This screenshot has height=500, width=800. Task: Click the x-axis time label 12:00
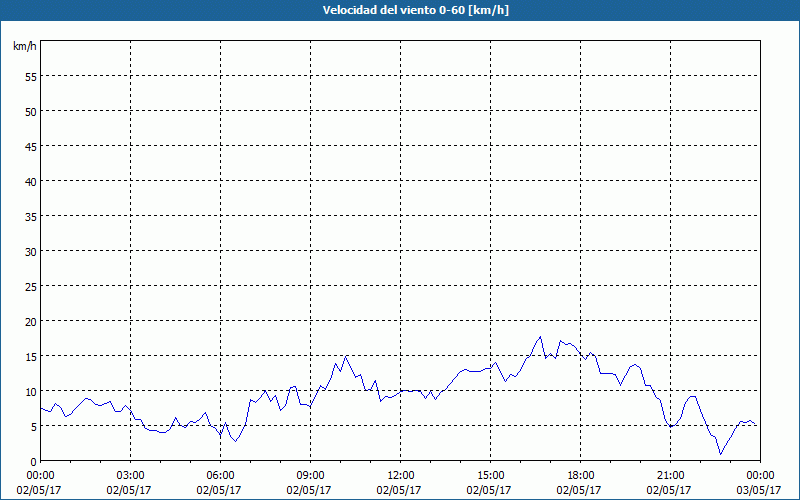pyautogui.click(x=400, y=476)
